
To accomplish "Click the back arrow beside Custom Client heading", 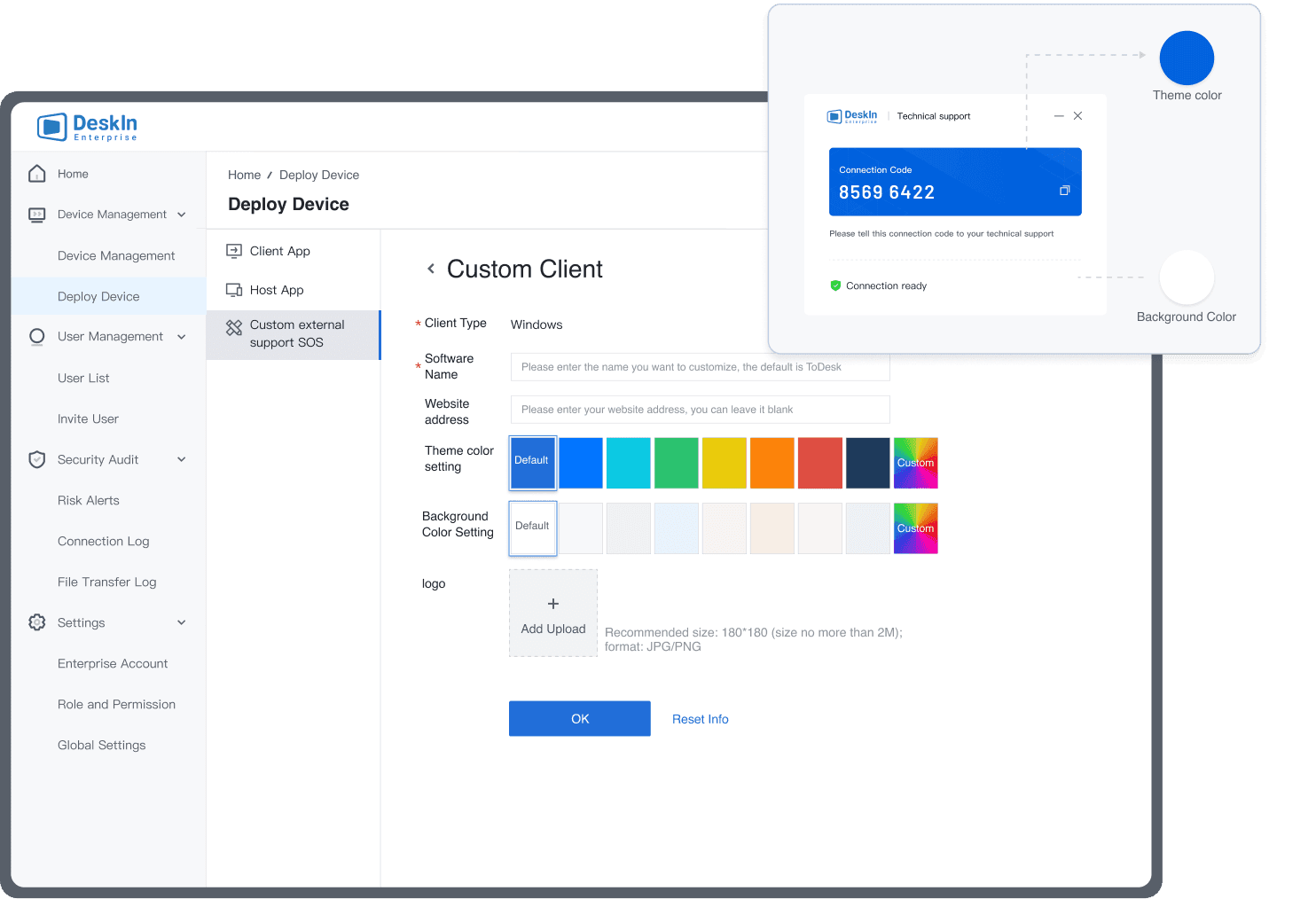I will (431, 268).
